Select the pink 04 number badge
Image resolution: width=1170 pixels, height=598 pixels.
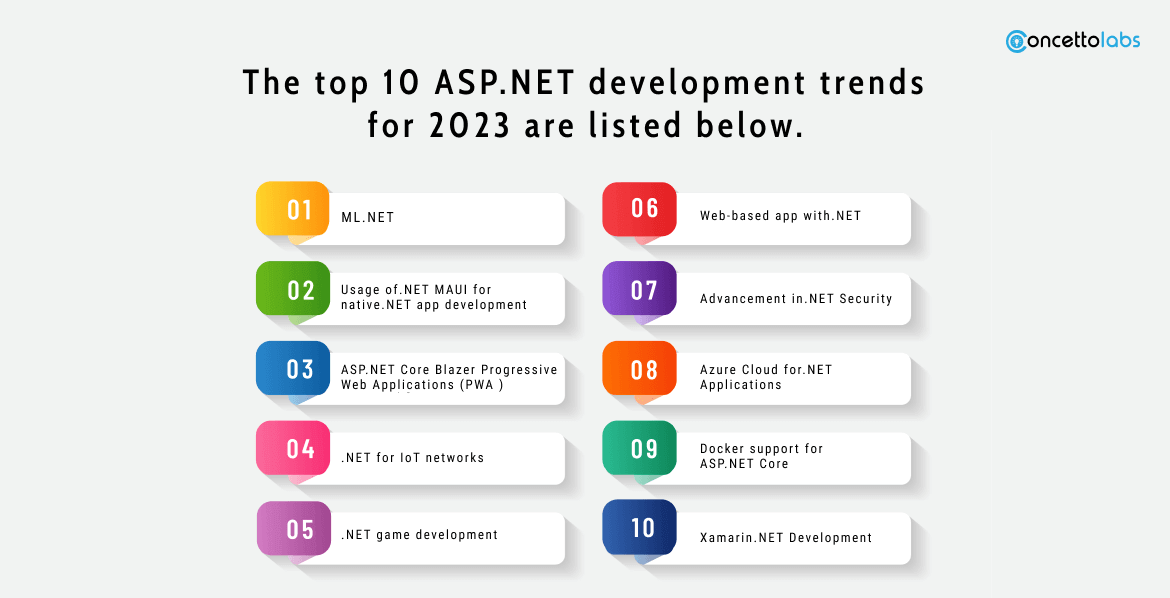tap(293, 449)
